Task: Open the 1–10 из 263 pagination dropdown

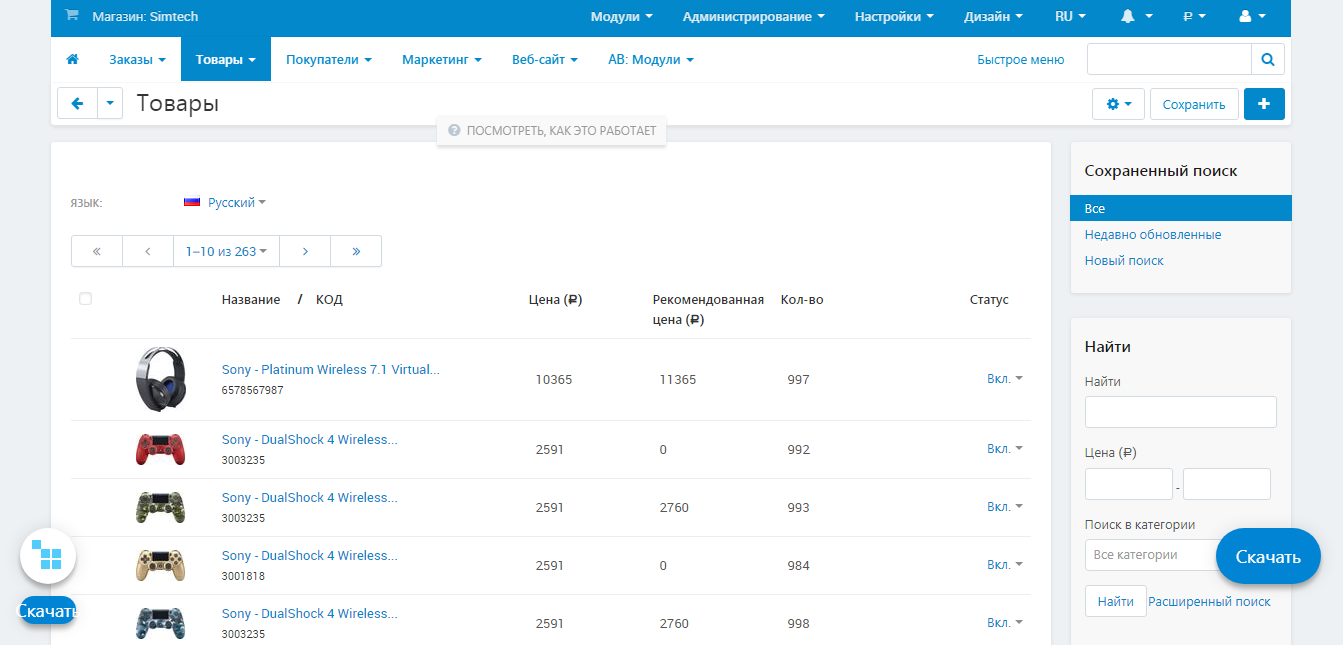Action: (226, 252)
